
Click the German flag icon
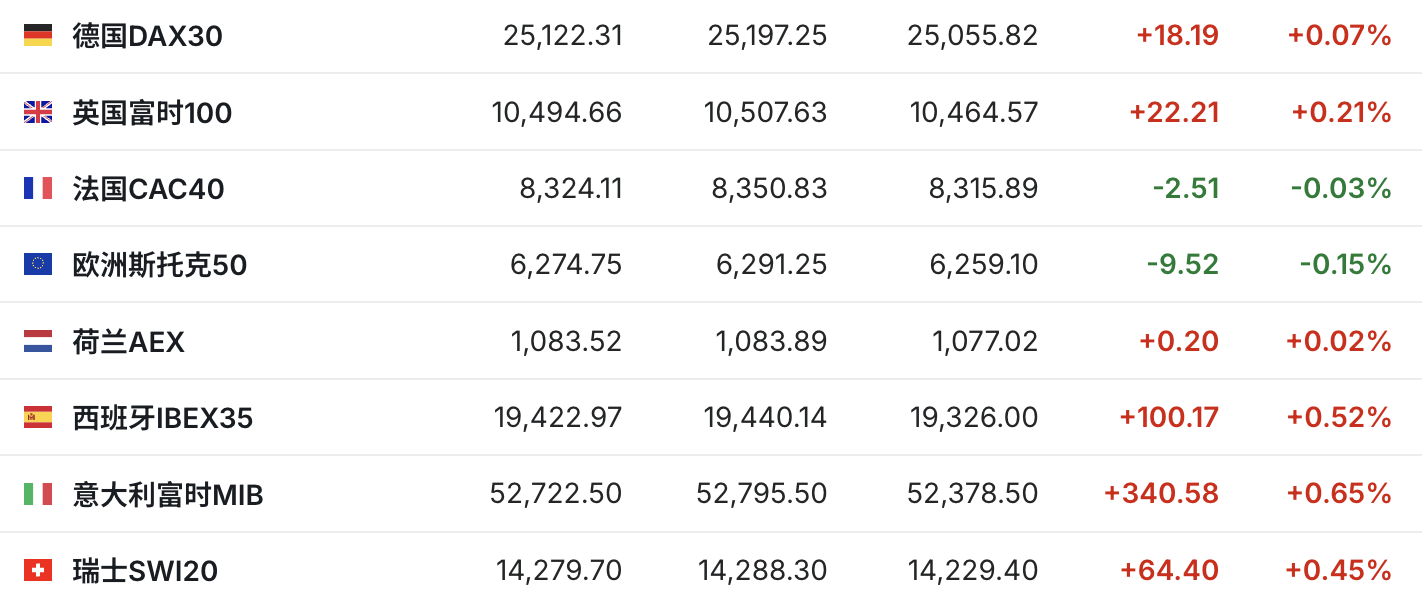pos(38,36)
